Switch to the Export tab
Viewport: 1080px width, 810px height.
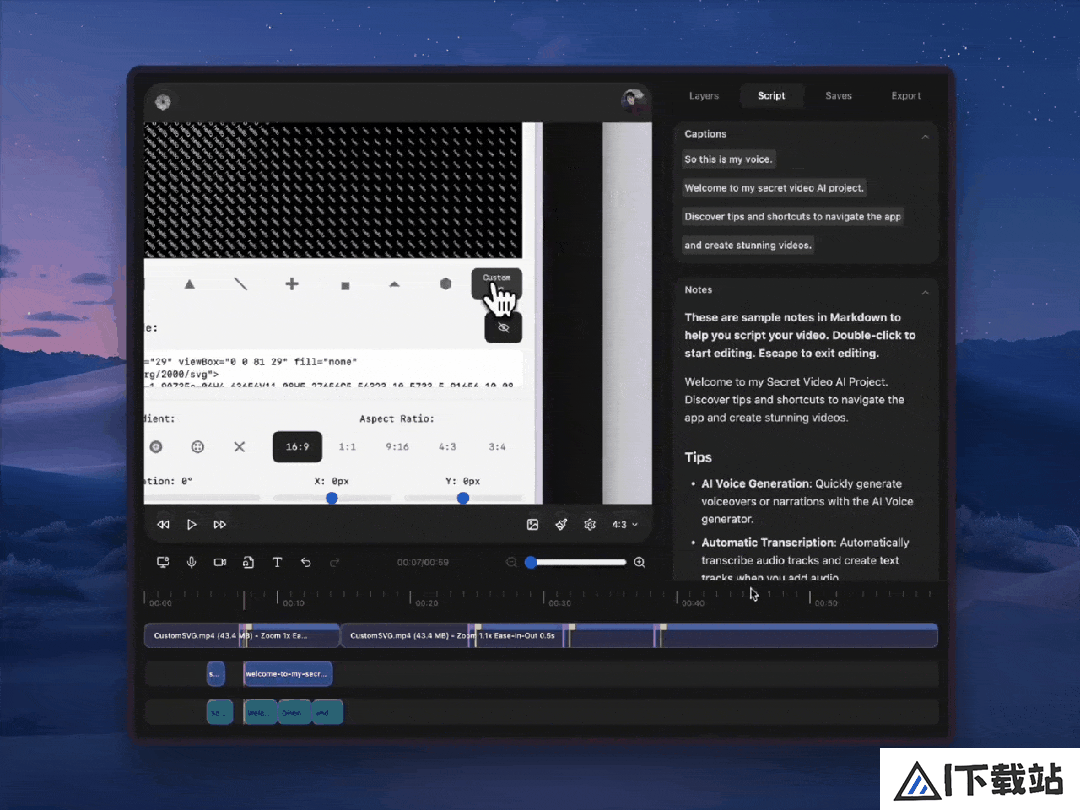tap(906, 96)
